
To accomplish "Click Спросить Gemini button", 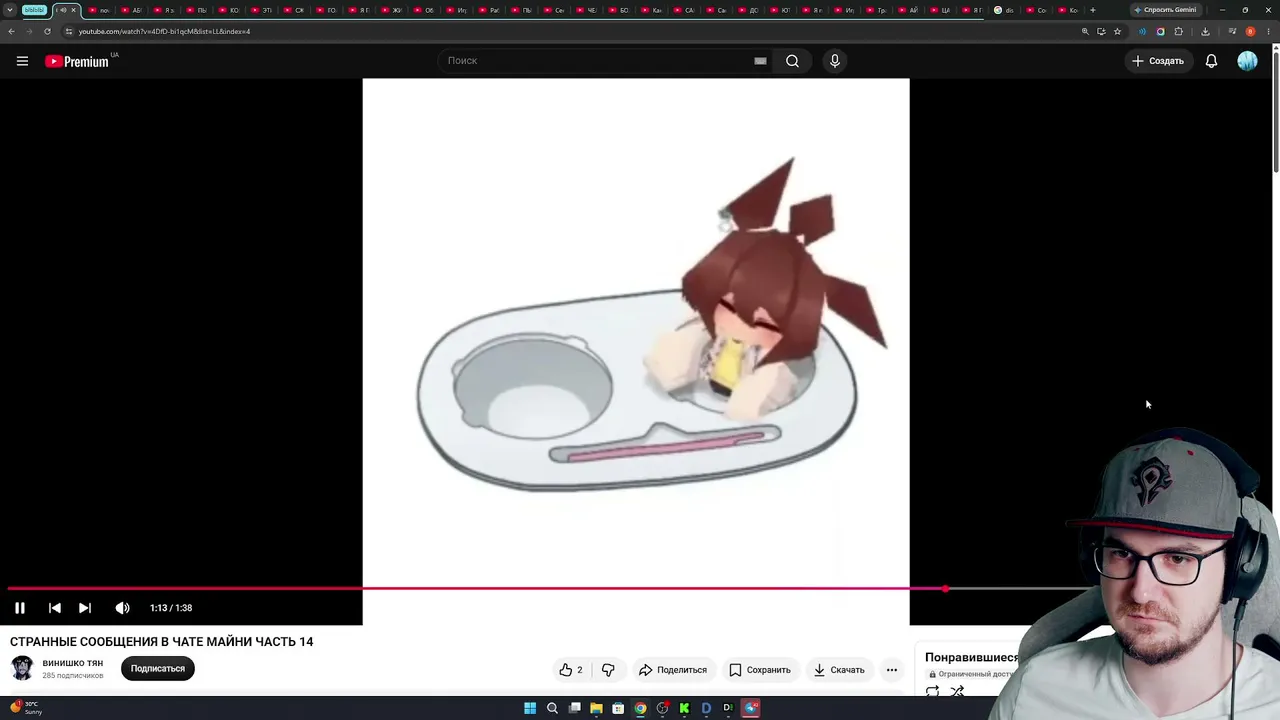I will [1165, 10].
